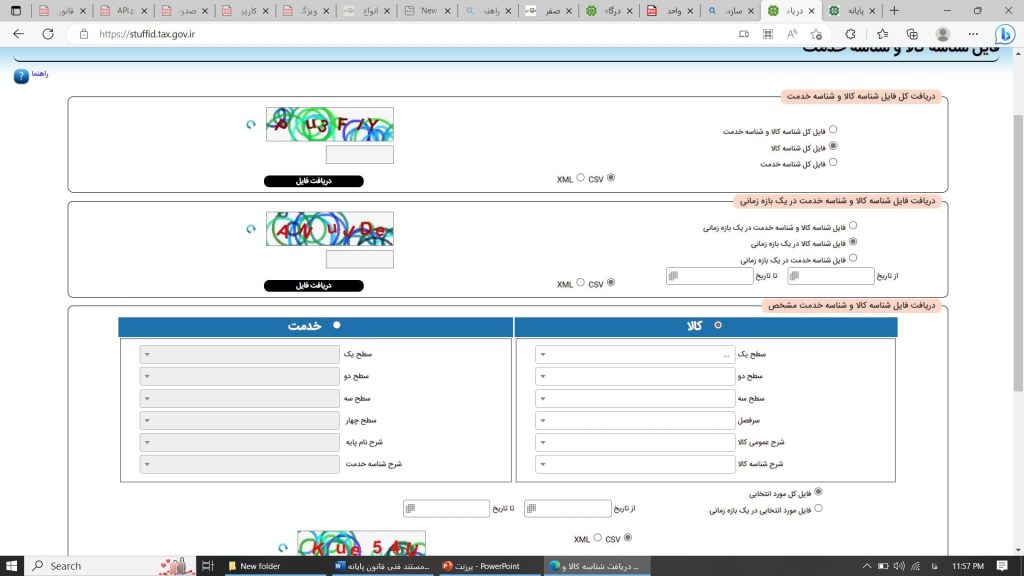Screen dimensions: 1024x576
Task: Refresh the first captcha image
Action: (251, 124)
